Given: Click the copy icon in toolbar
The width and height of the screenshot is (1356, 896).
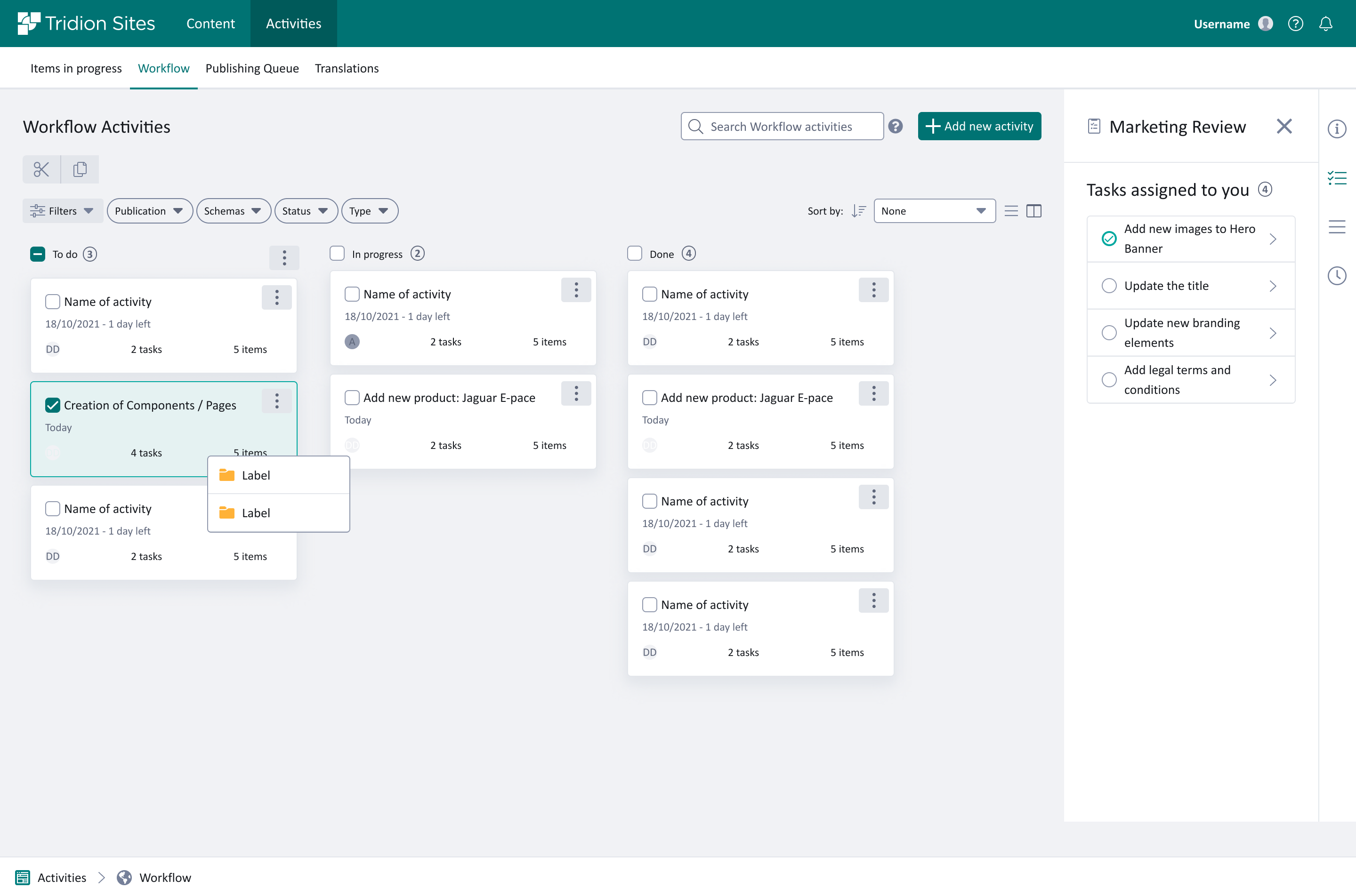Looking at the screenshot, I should pyautogui.click(x=80, y=168).
